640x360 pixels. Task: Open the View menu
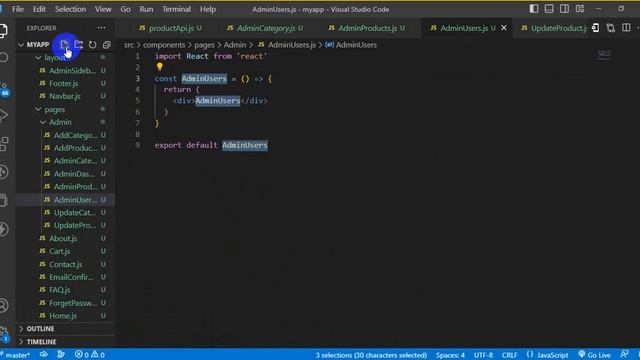(103, 9)
